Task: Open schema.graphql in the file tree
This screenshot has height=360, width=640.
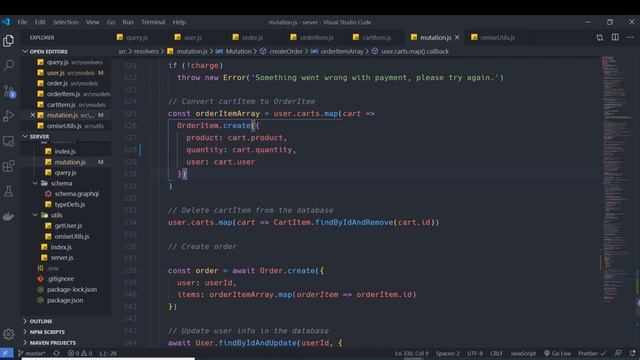Action: pos(77,194)
